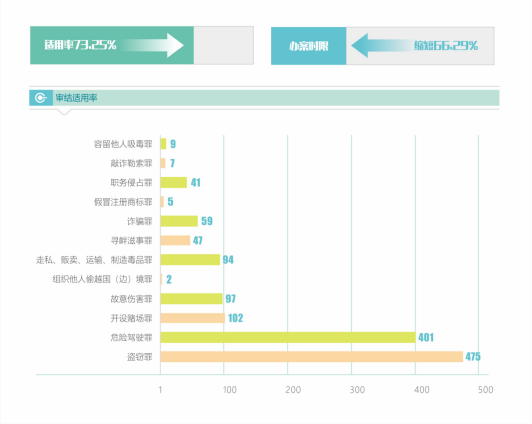Click the 诈骗罪 bar valued 59

(179, 221)
